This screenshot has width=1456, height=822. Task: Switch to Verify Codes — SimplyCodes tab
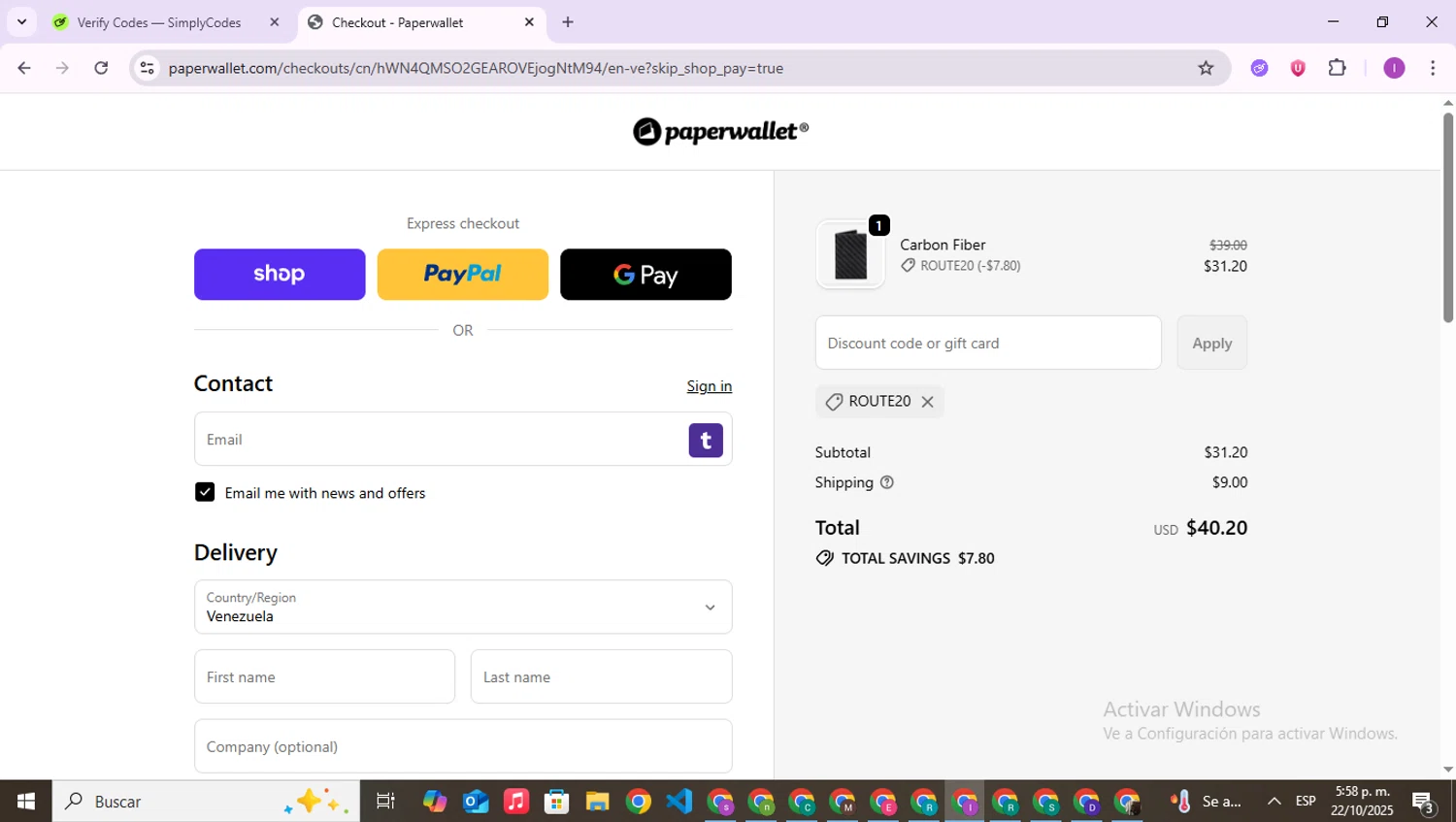(x=158, y=22)
